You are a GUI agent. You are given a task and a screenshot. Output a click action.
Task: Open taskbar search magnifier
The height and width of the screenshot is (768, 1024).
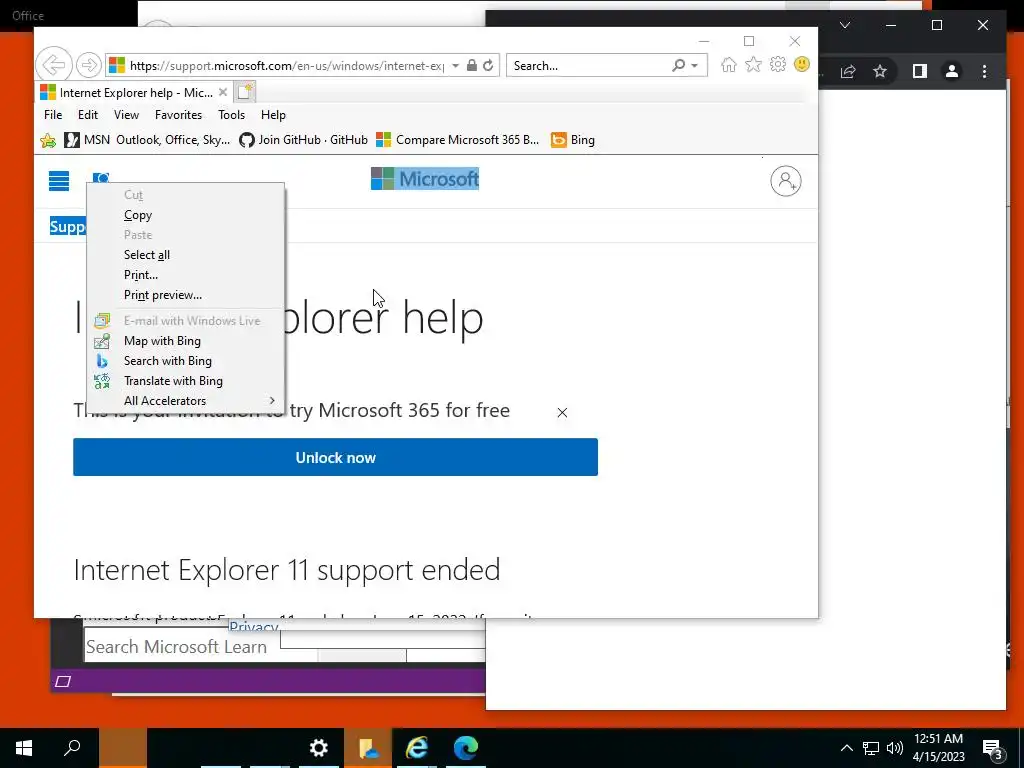point(72,747)
